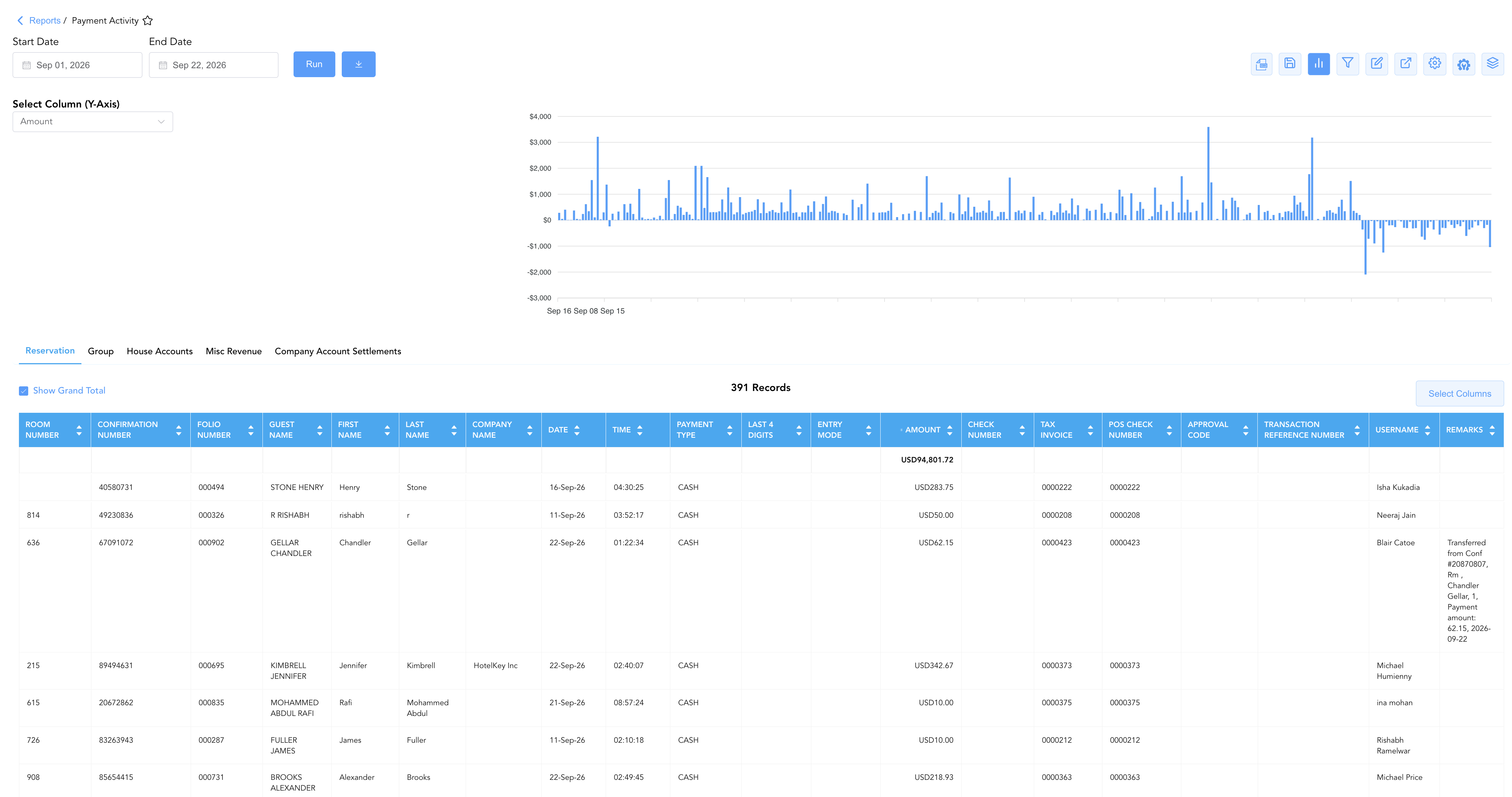
Task: Click the wrench gear configuration icon
Action: pyautogui.click(x=1464, y=64)
